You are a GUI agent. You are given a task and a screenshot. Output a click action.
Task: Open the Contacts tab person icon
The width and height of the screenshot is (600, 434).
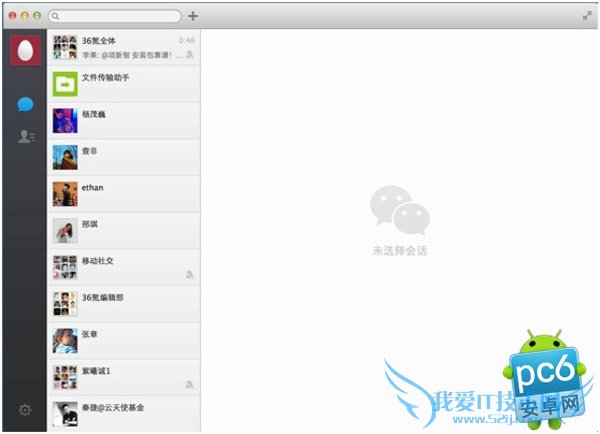tap(26, 137)
